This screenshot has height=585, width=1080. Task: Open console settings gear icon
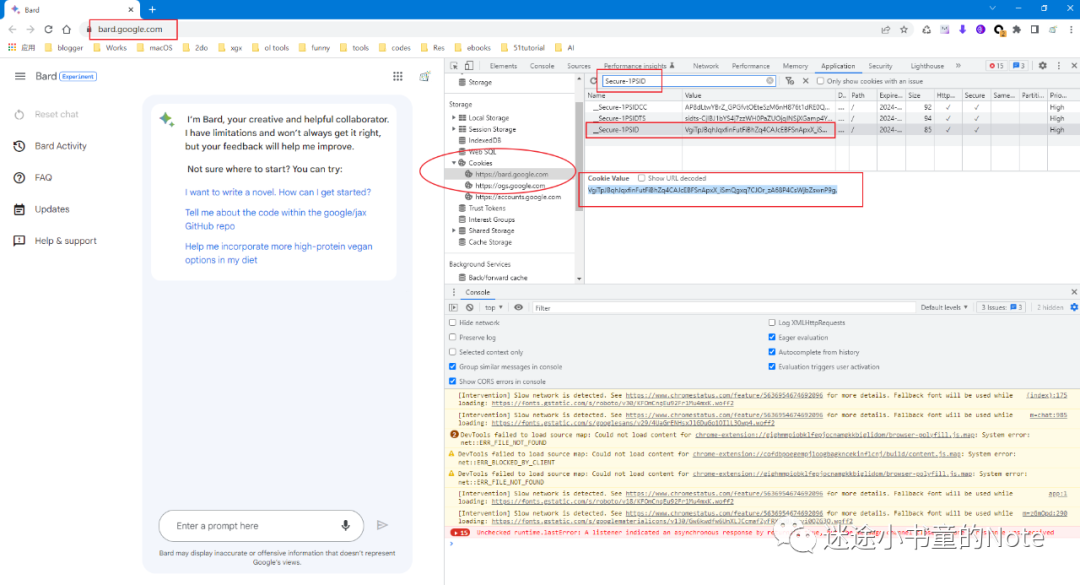pyautogui.click(x=1074, y=307)
